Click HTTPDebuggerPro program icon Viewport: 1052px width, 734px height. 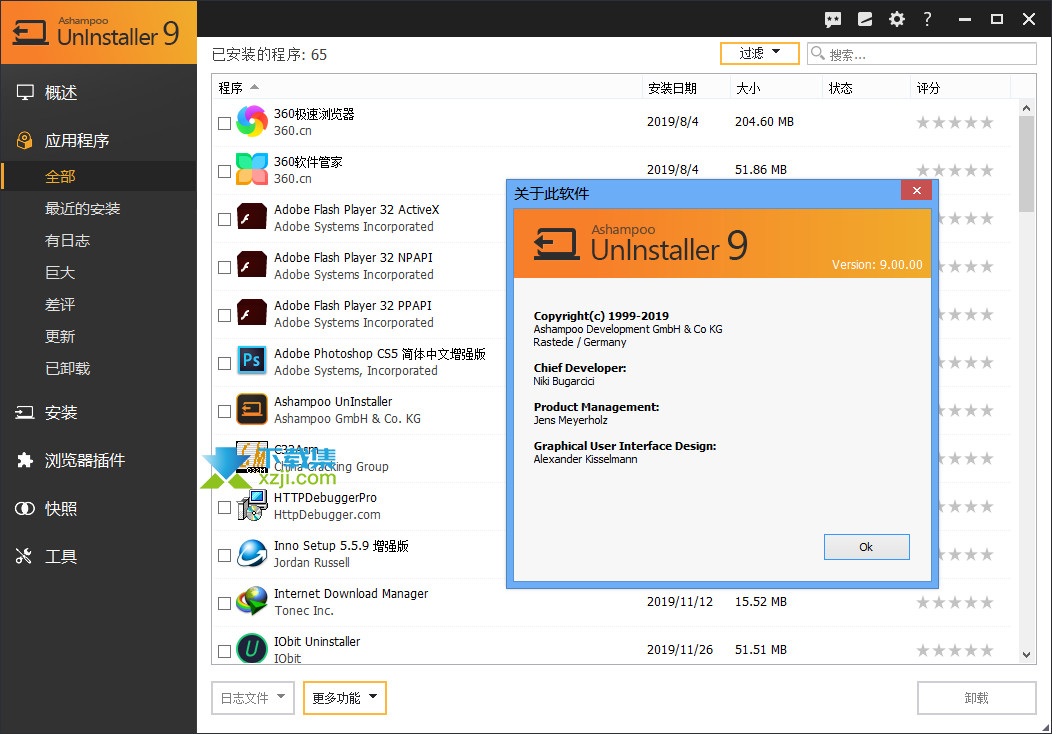point(252,505)
